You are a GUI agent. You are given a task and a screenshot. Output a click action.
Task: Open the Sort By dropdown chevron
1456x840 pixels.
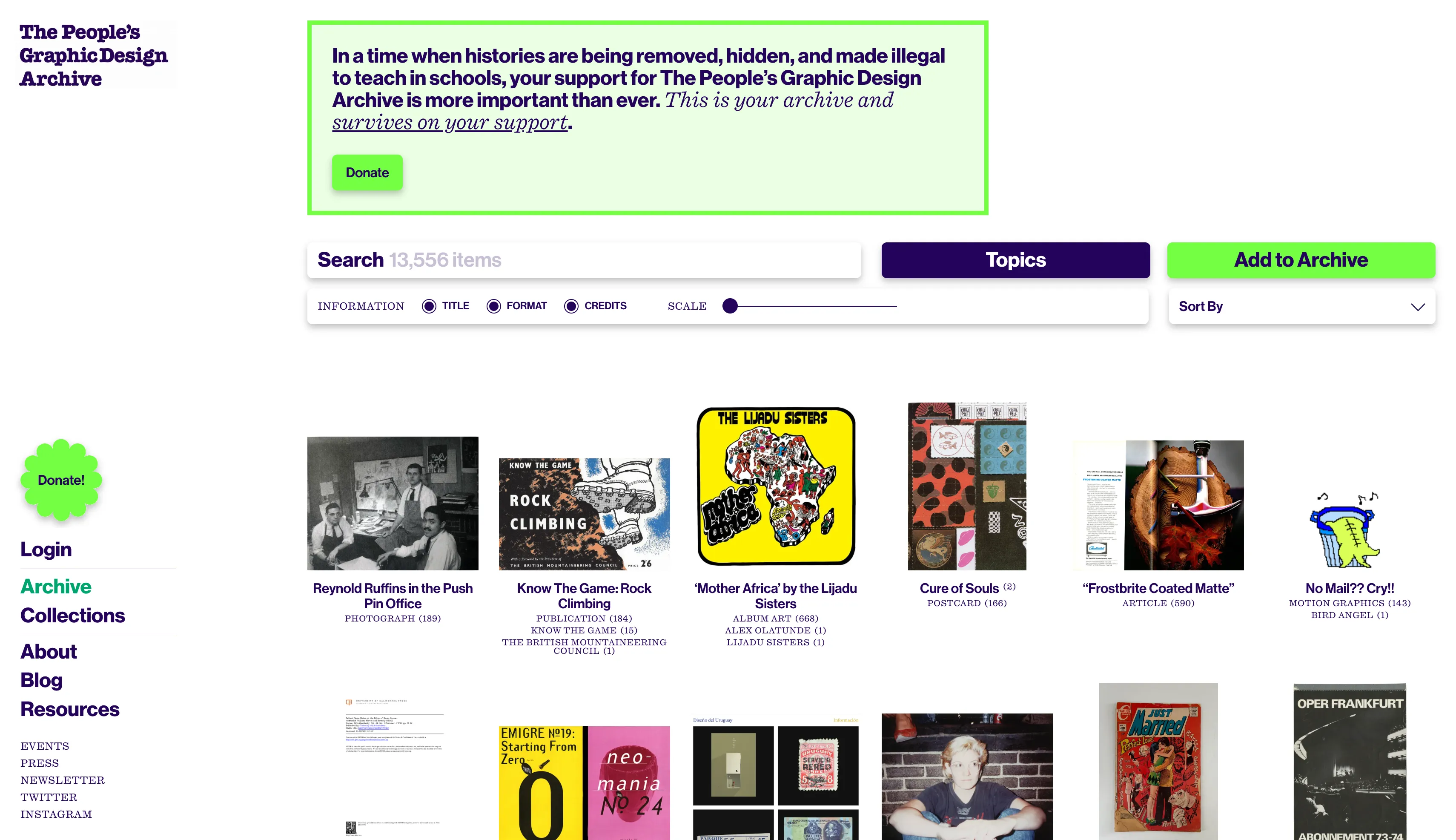(x=1417, y=306)
